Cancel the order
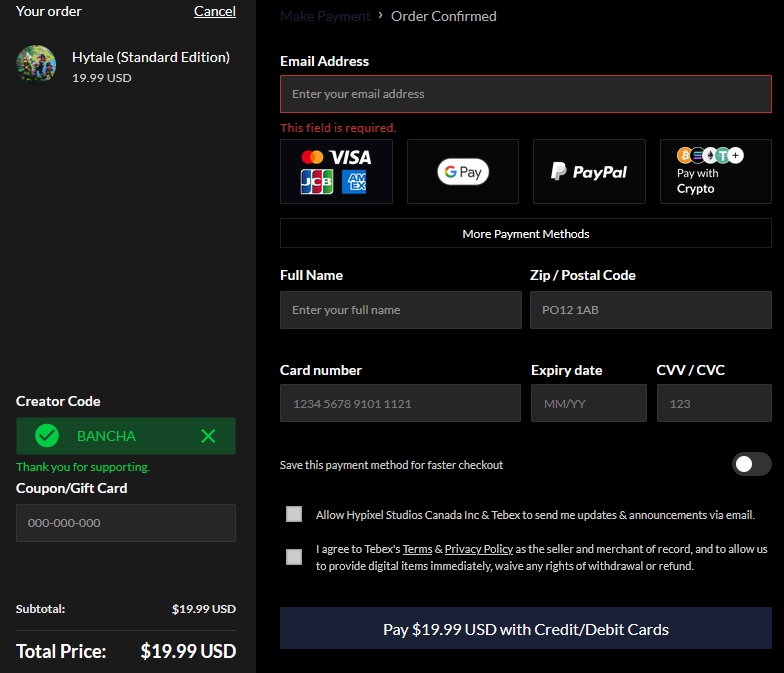Screen dimensions: 784x673 (x=214, y=11)
